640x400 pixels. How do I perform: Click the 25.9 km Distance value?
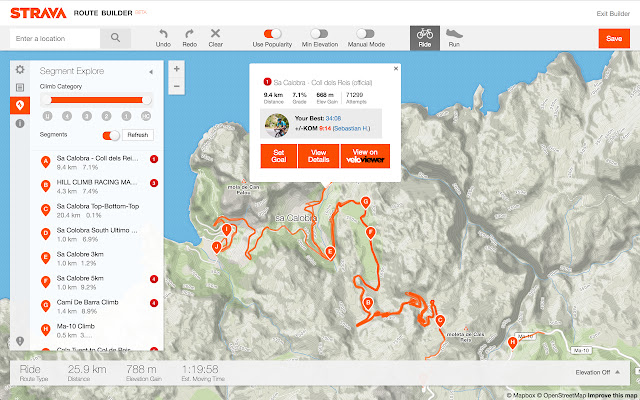tap(87, 369)
